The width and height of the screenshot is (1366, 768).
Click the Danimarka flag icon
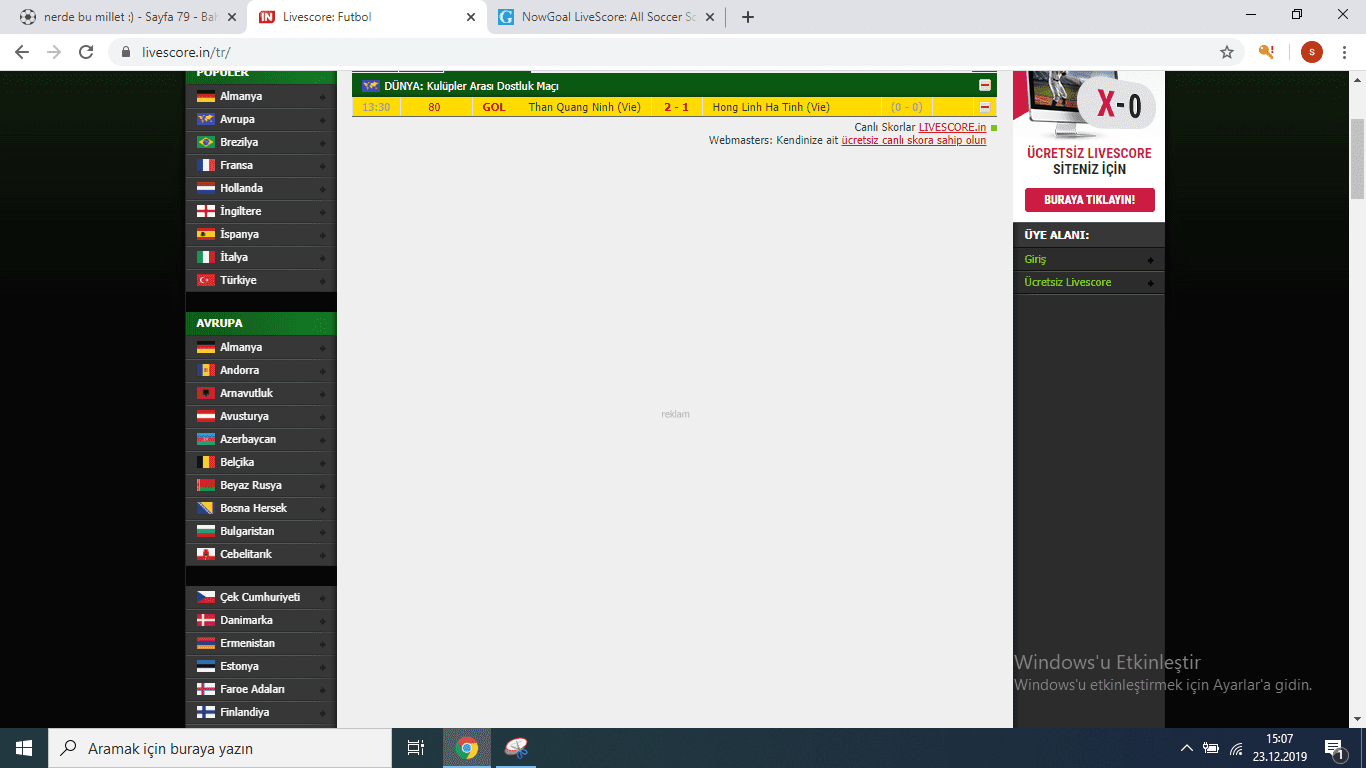(206, 620)
